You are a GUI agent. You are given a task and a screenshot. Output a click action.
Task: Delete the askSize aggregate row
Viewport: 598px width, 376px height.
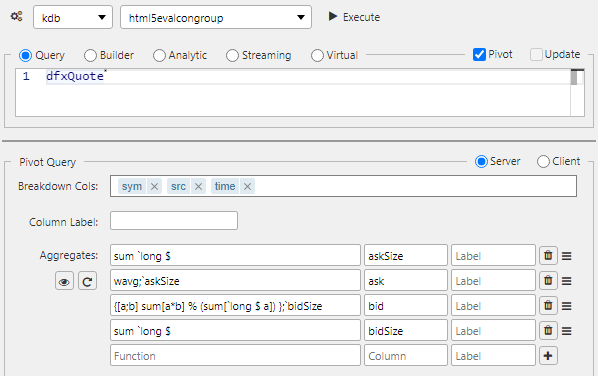(x=548, y=255)
